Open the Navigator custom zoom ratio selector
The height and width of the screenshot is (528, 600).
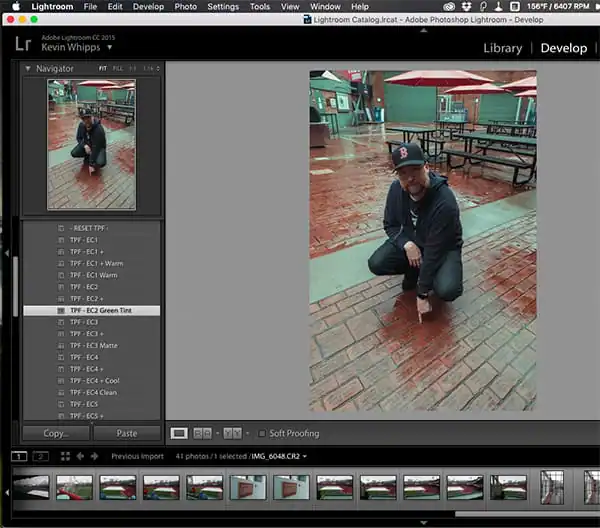coord(151,68)
